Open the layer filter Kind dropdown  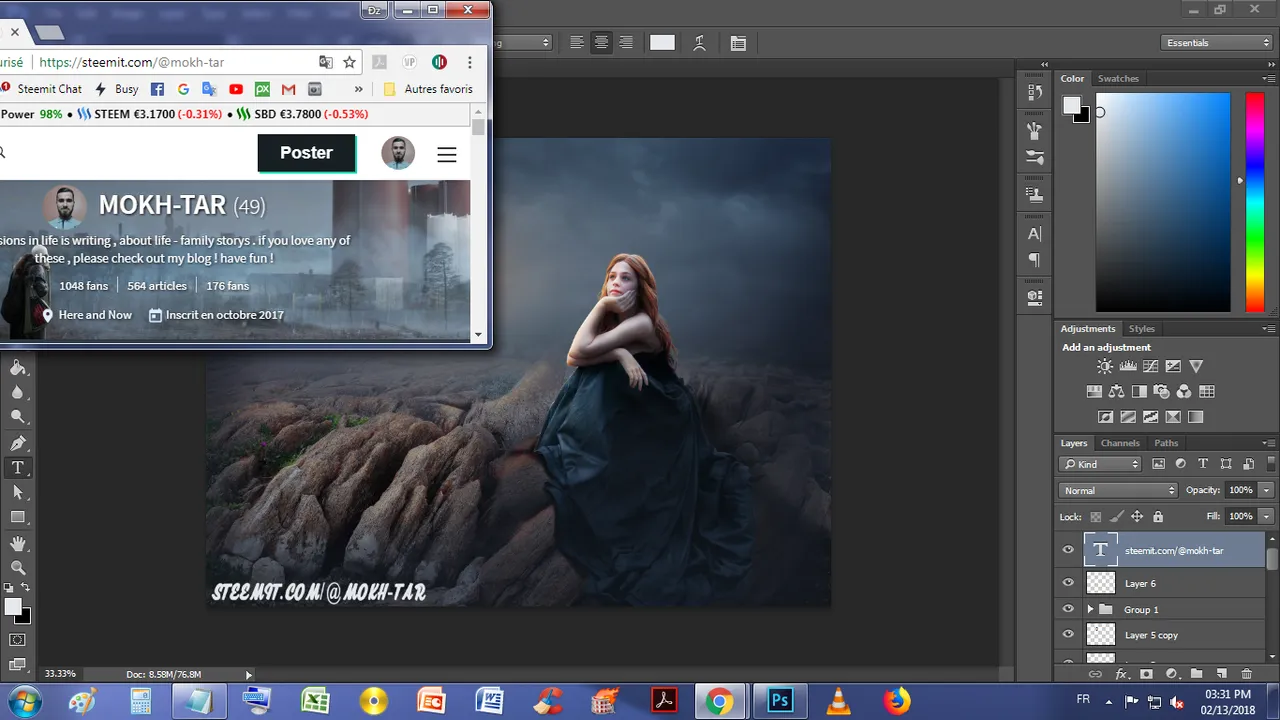(x=1100, y=464)
